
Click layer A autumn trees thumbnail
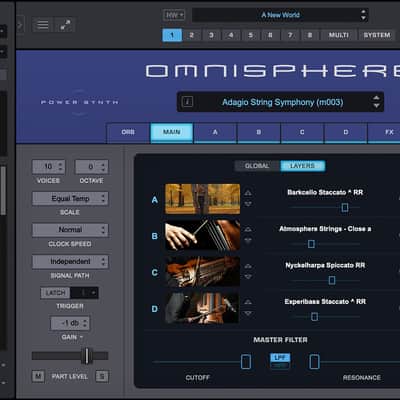pyautogui.click(x=203, y=199)
